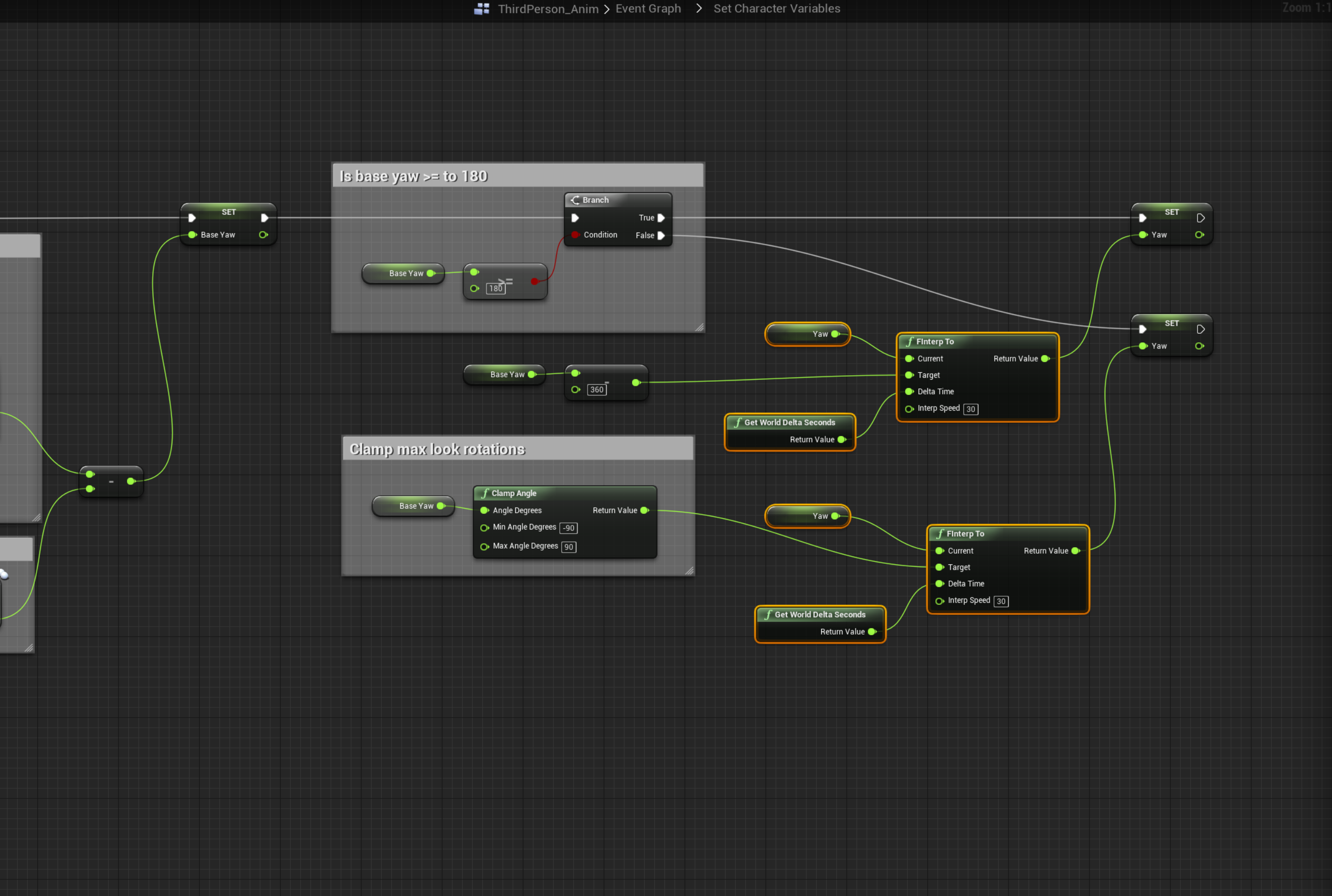Image resolution: width=1332 pixels, height=896 pixels.
Task: Click the True execution pin on Branch
Action: click(x=661, y=218)
